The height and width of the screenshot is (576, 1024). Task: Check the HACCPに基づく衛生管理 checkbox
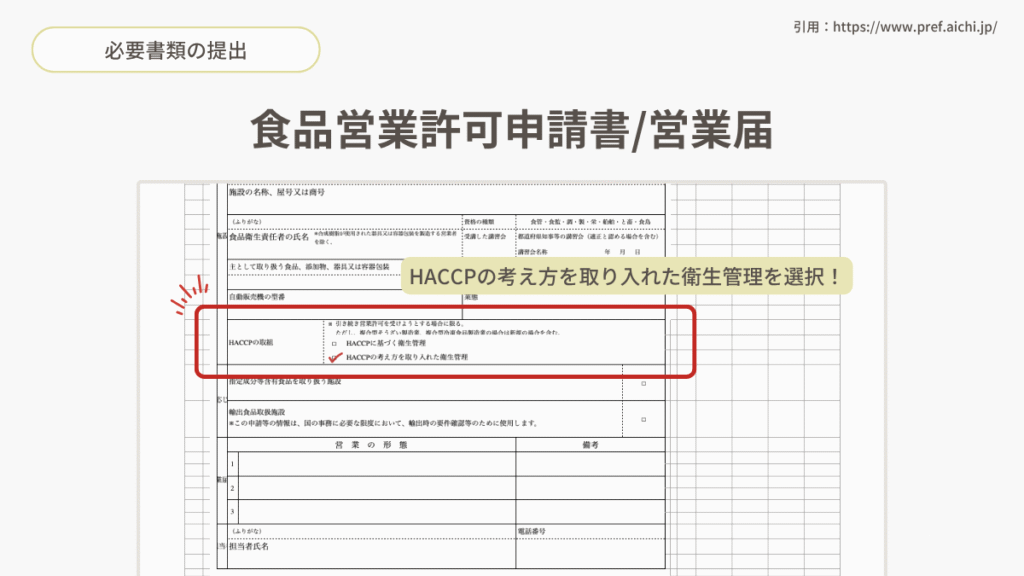click(334, 344)
